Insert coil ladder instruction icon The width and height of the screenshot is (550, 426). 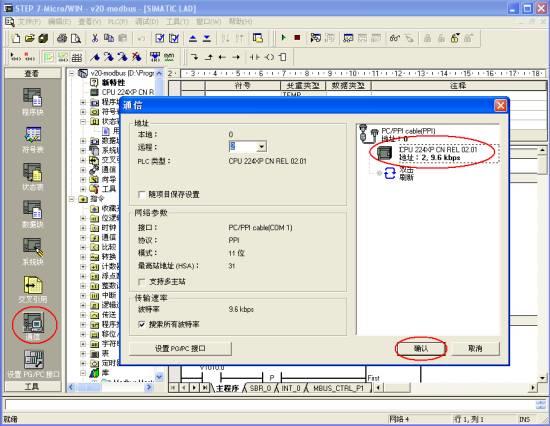(x=269, y=57)
